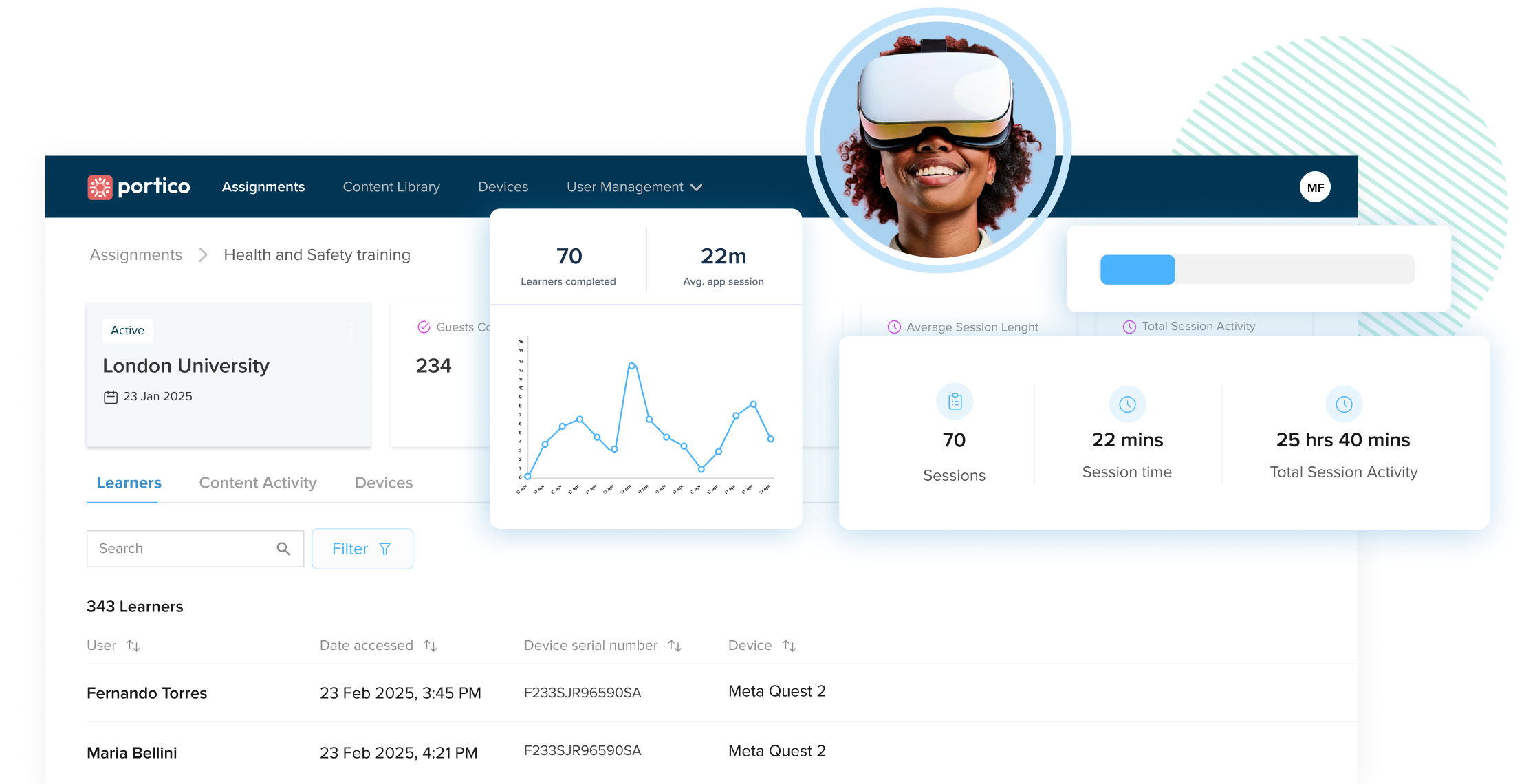Viewport: 1535px width, 784px height.
Task: Click the search magnifier icon
Action: tap(283, 549)
